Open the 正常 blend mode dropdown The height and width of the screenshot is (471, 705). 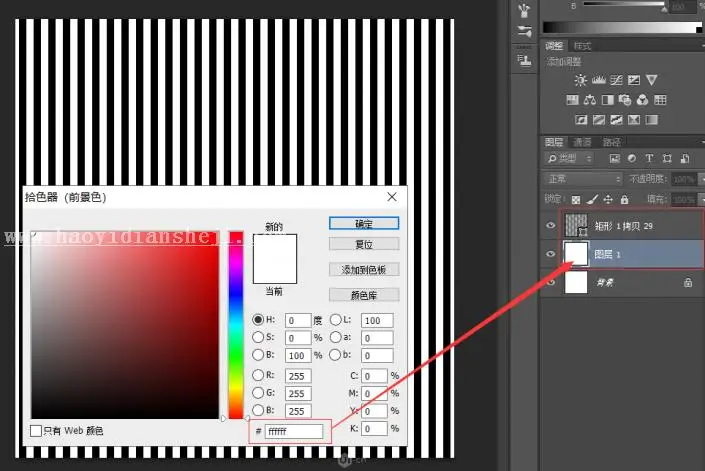point(583,179)
